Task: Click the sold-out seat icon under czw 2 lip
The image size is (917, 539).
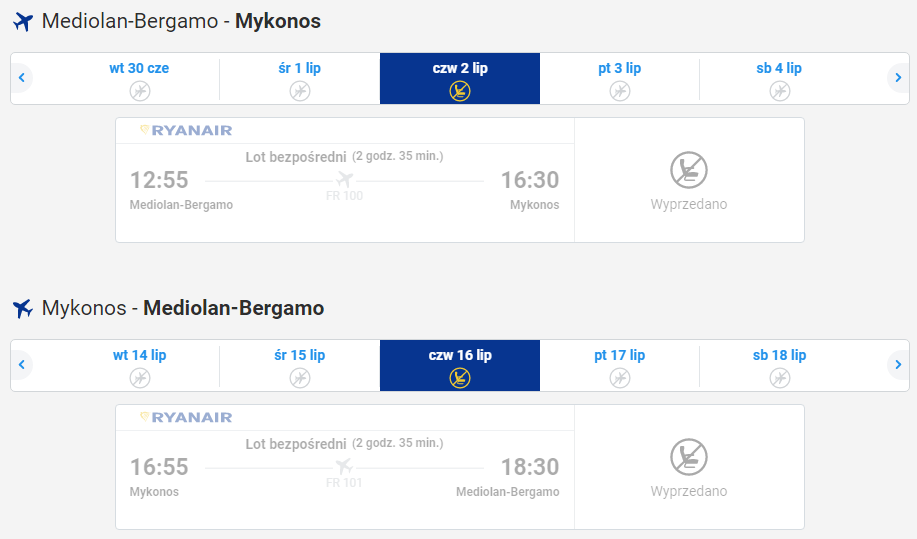Action: point(460,91)
